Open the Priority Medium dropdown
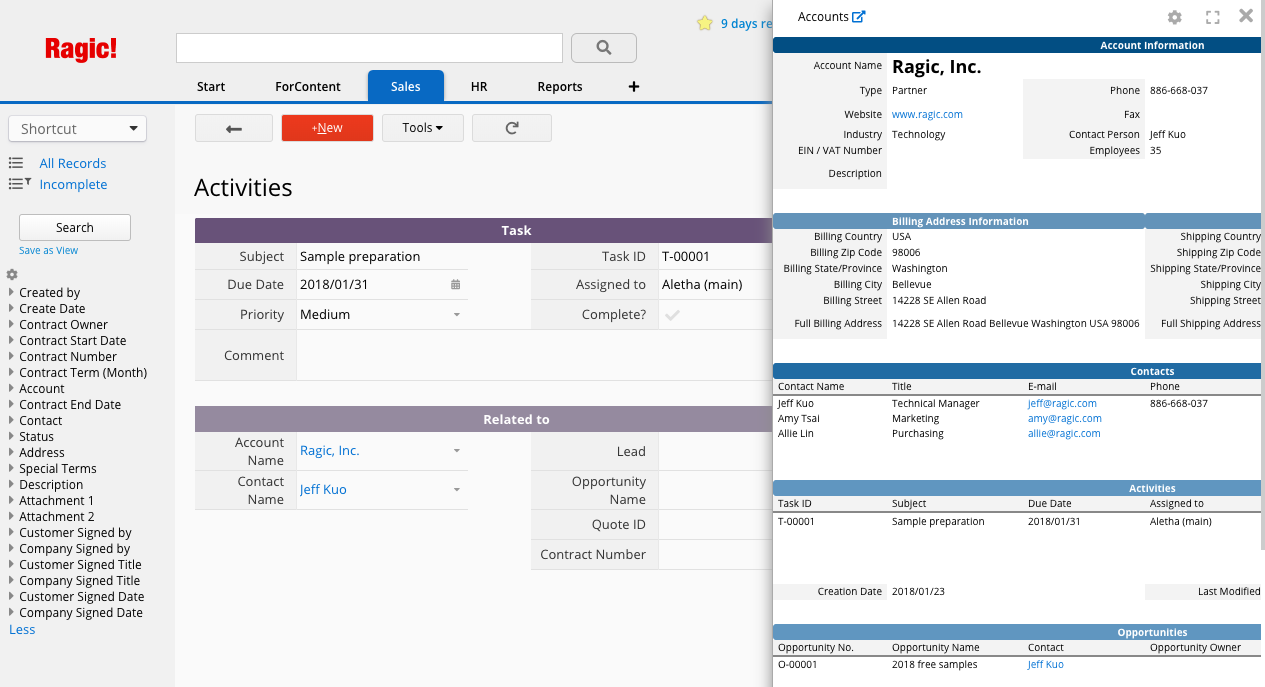Viewport: 1265px width, 687px height. pos(457,315)
